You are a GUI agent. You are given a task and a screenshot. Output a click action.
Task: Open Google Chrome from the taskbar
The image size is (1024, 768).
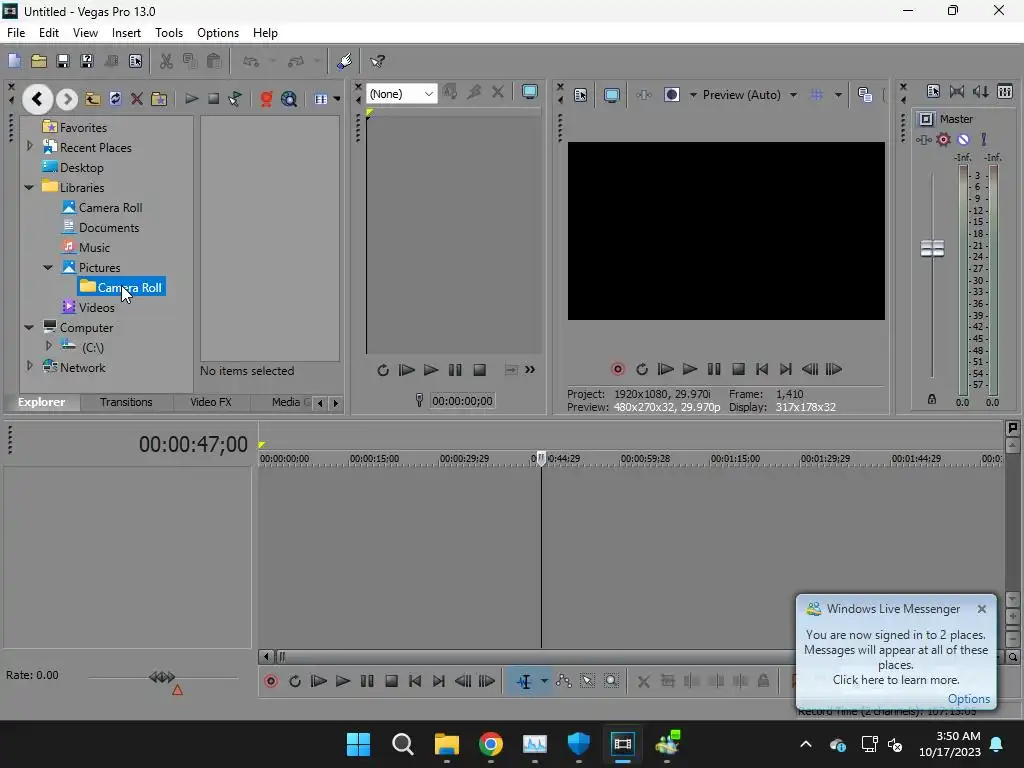coord(490,744)
